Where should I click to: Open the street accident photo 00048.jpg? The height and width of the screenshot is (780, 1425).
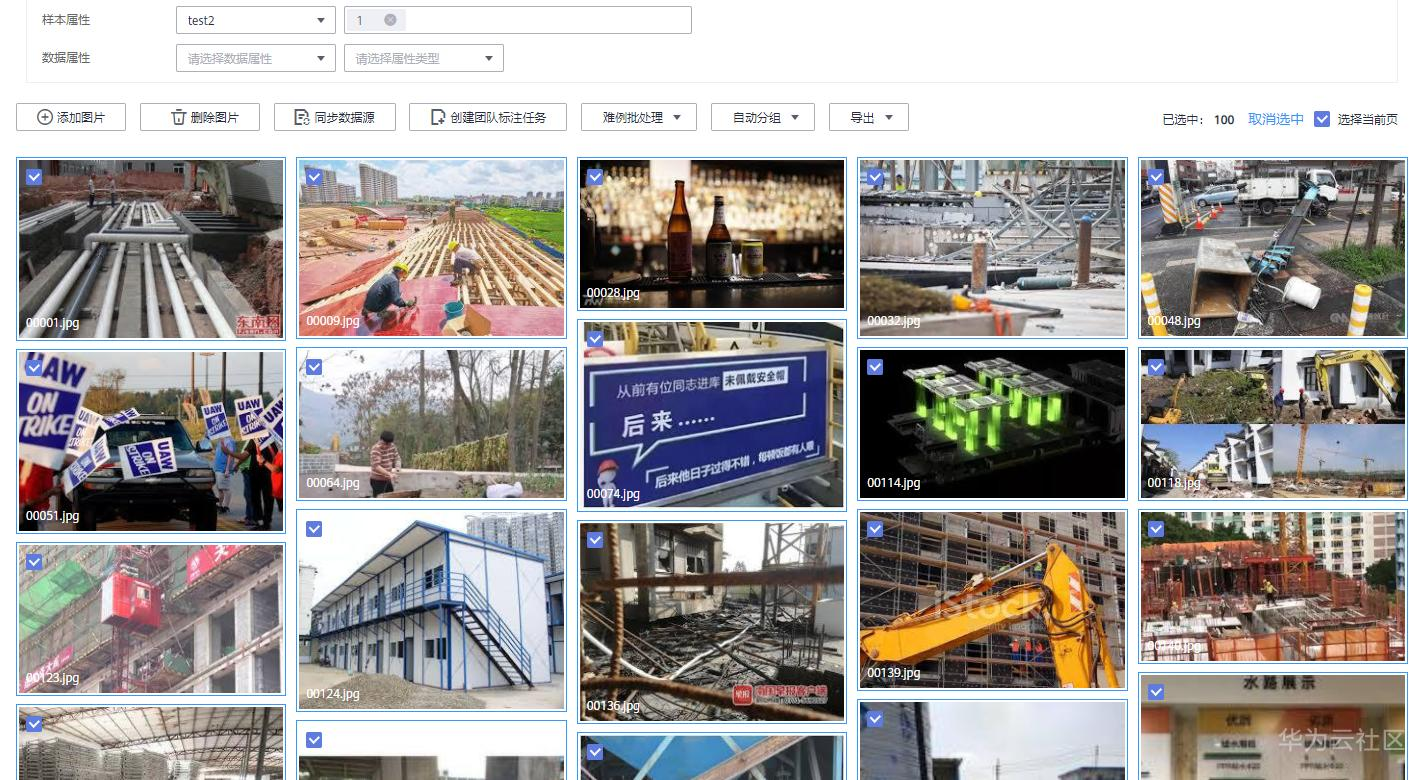[x=1273, y=248]
